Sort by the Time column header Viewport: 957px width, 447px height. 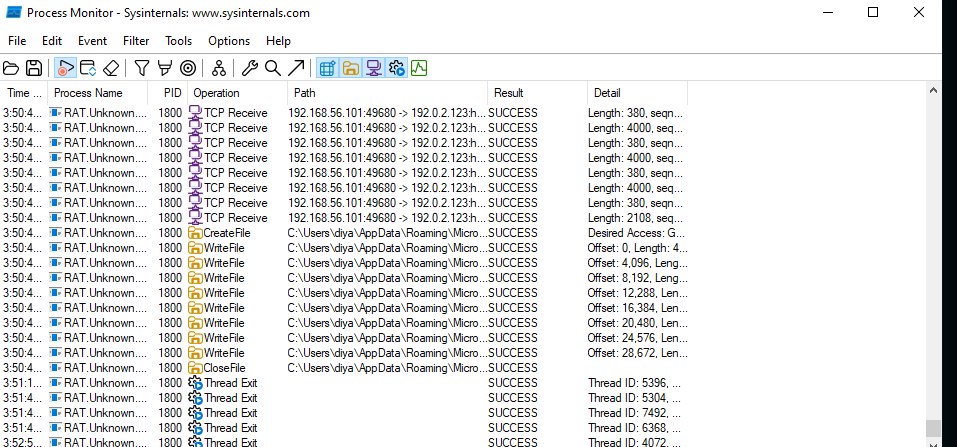[x=24, y=93]
